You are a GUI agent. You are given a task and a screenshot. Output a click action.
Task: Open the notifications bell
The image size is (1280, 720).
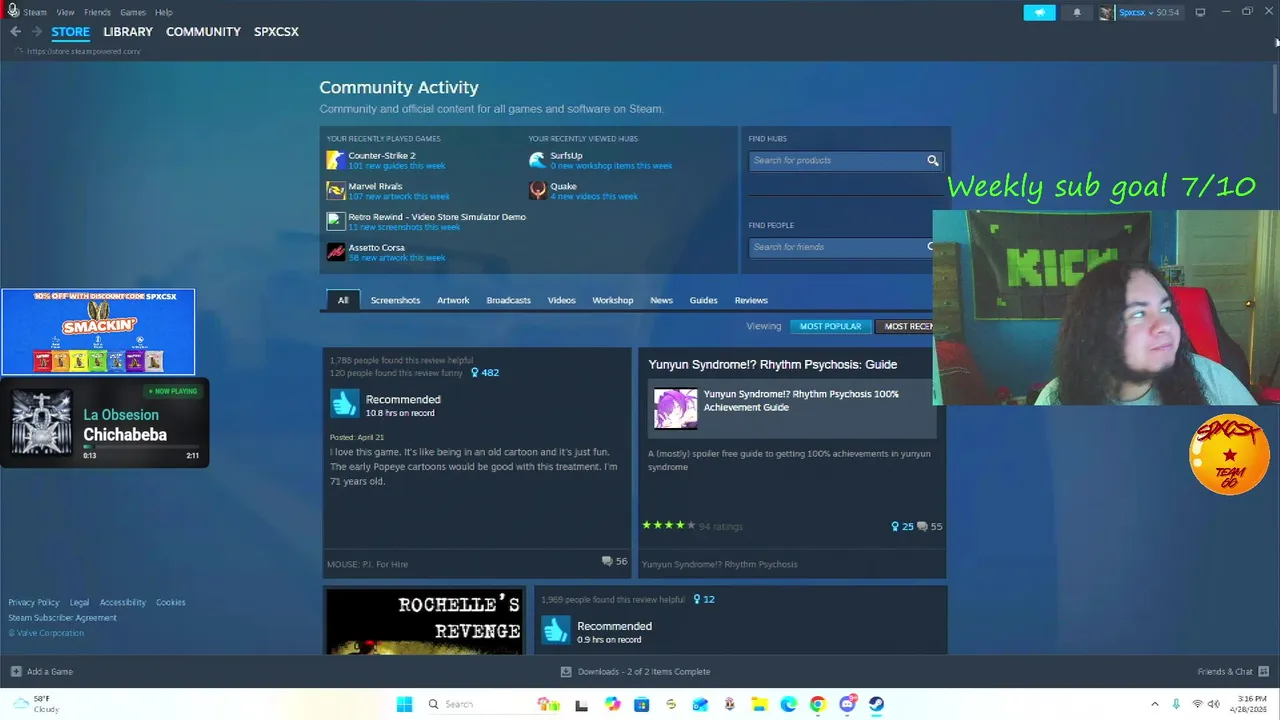[1077, 12]
